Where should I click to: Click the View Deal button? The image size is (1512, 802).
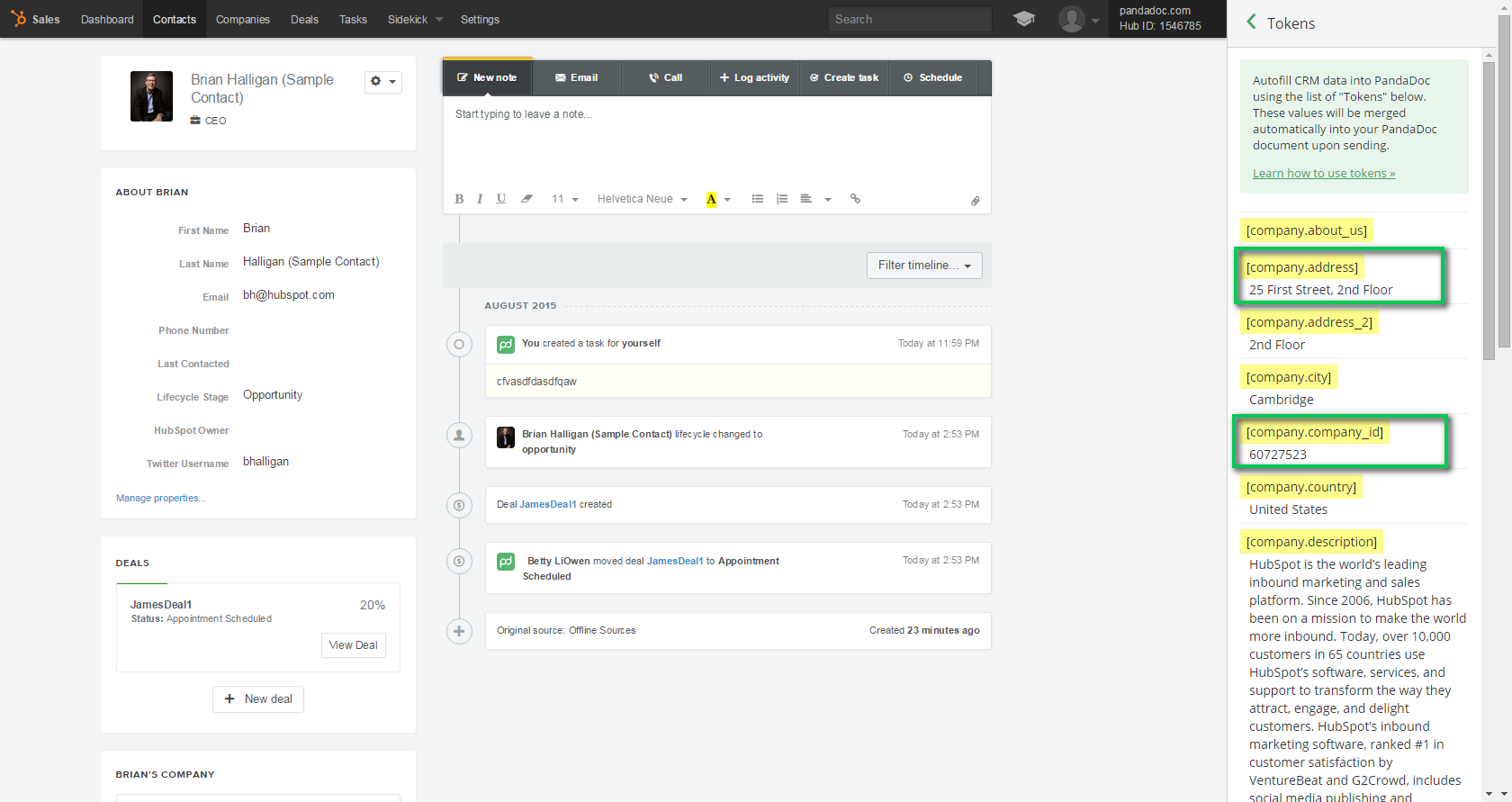(354, 645)
